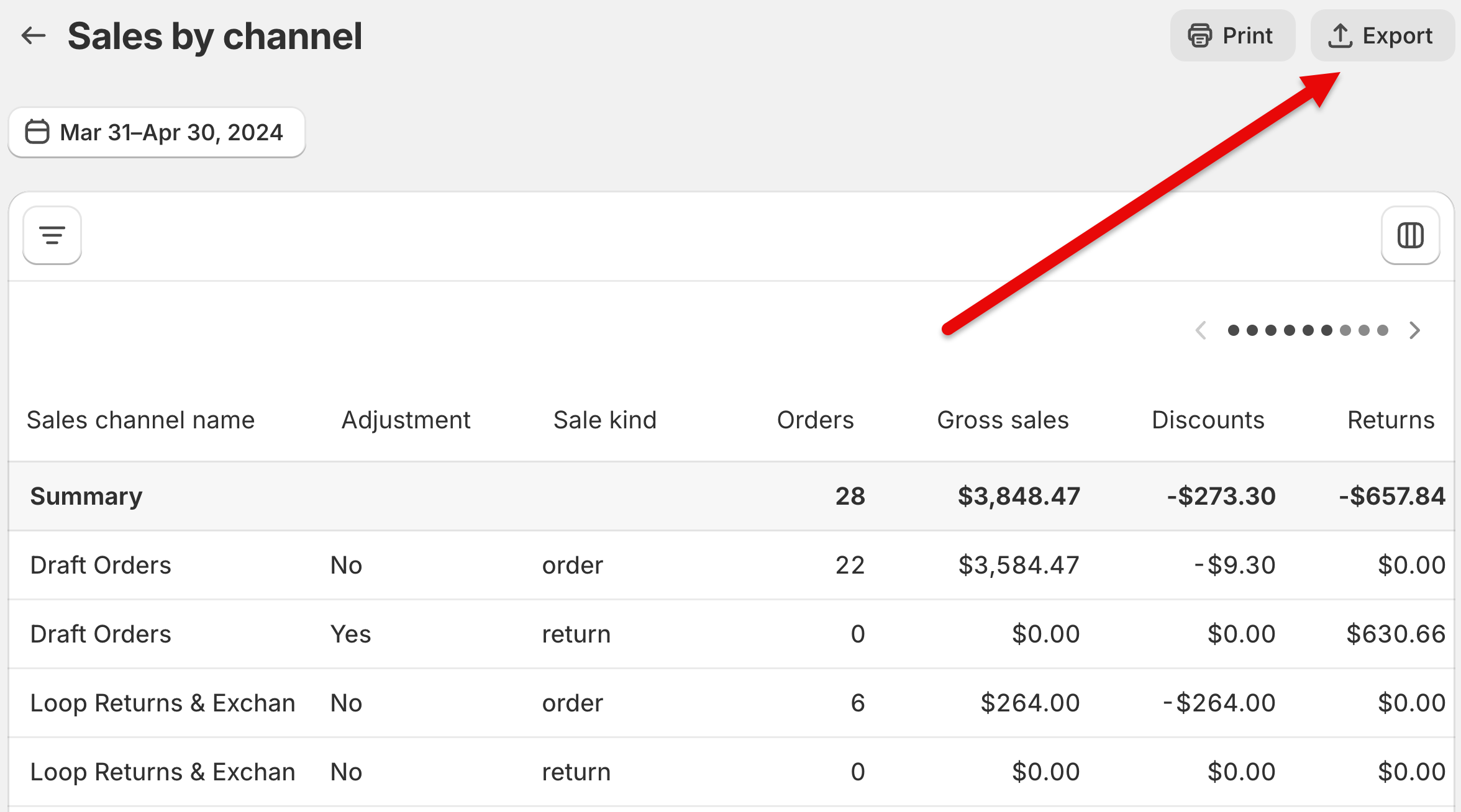Viewport: 1461px width, 812px height.
Task: Sort by the Orders column header
Action: point(815,420)
